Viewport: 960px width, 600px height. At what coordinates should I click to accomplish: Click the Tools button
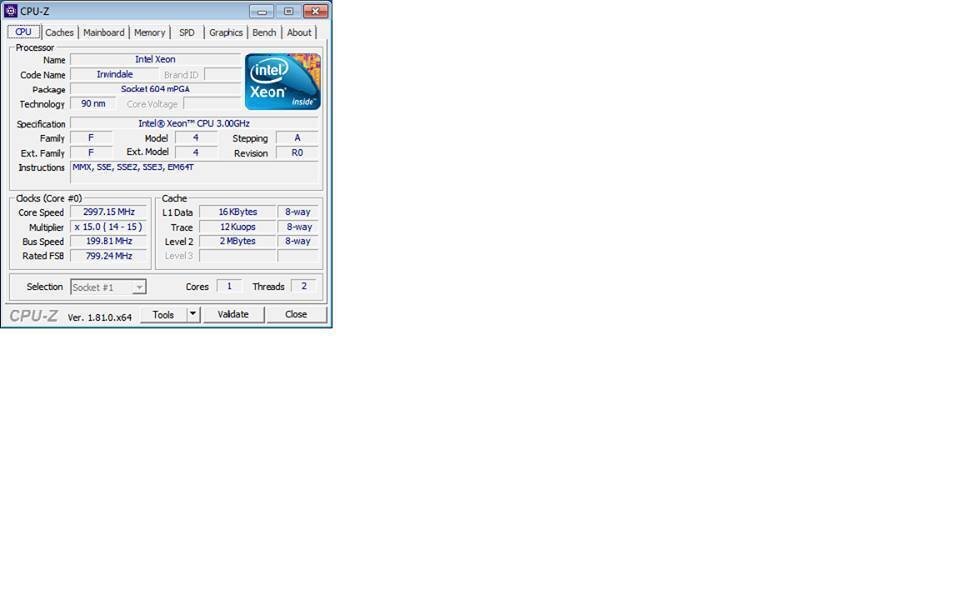coord(163,315)
